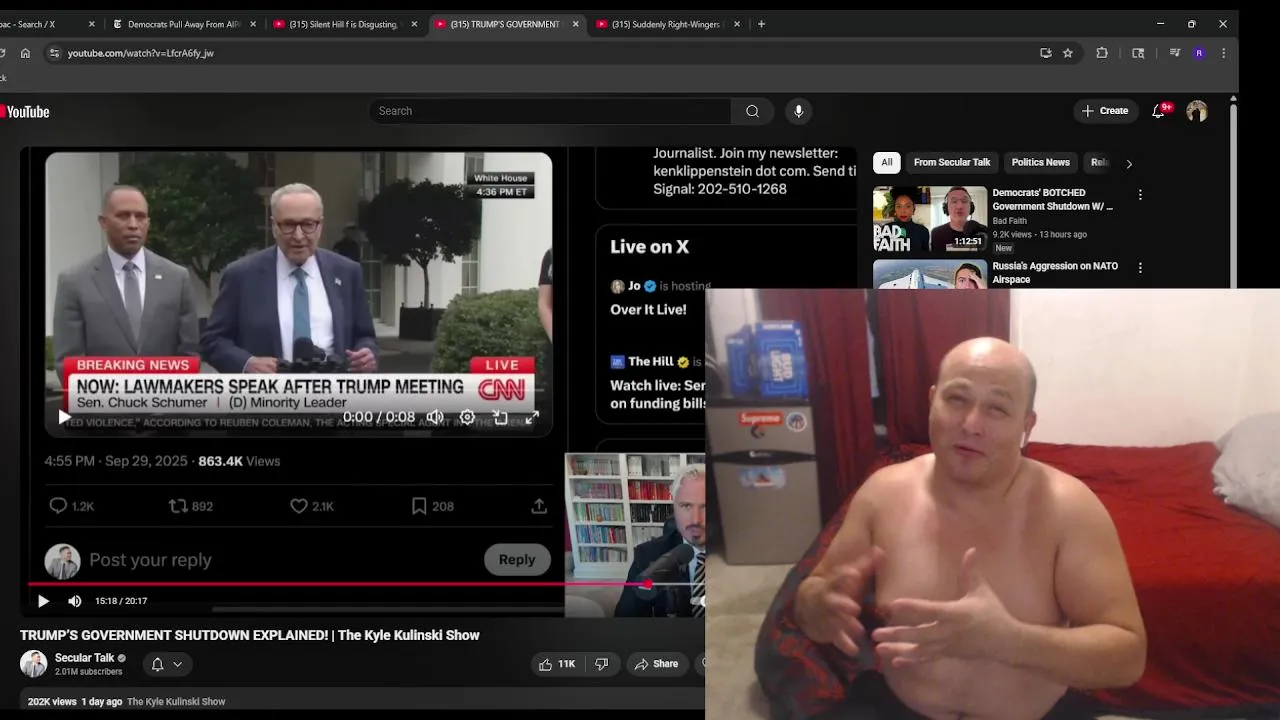Dislike the video with thumbs-down icon
1280x720 pixels.
coord(602,664)
